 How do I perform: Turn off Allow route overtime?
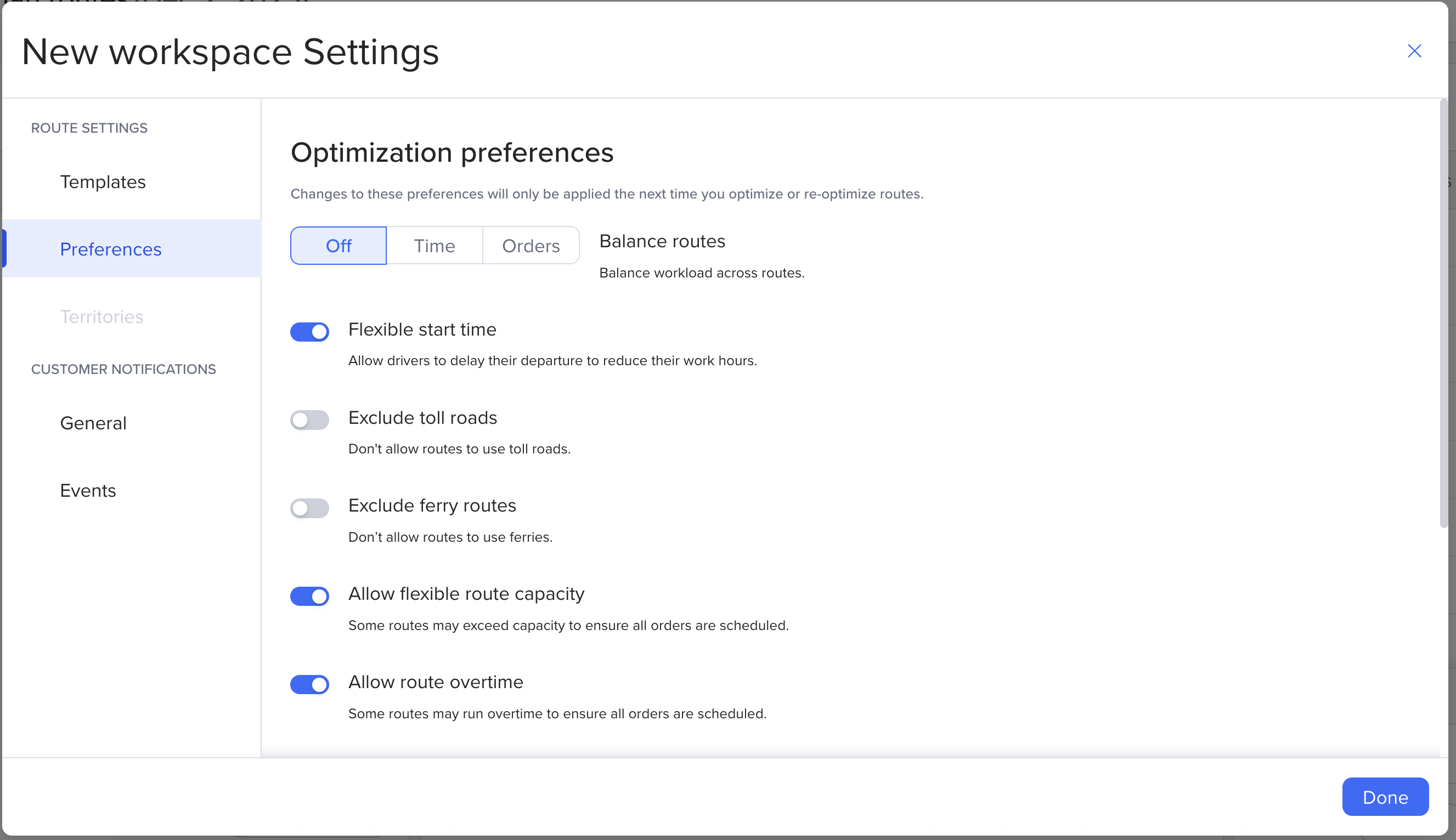[309, 684]
